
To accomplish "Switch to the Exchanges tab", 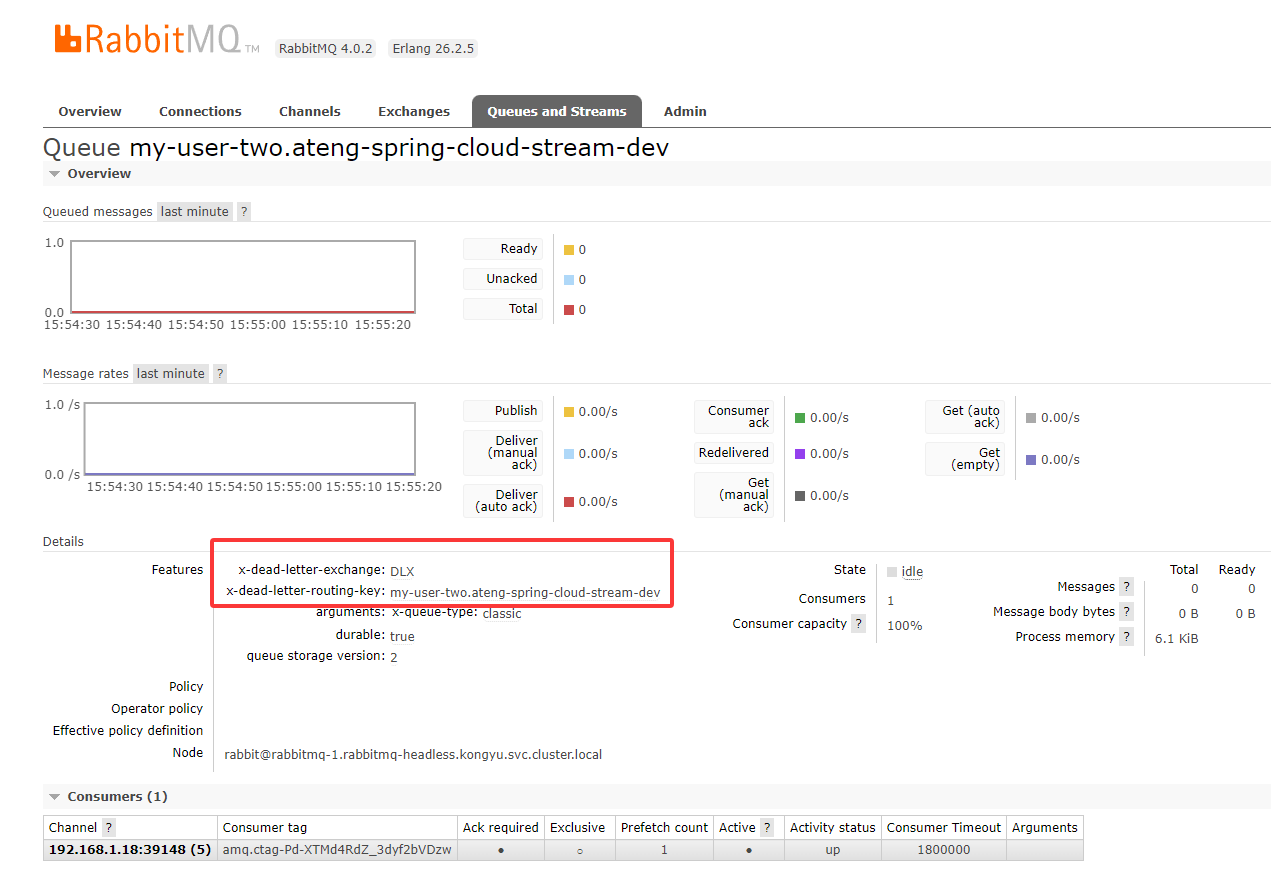I will 413,112.
